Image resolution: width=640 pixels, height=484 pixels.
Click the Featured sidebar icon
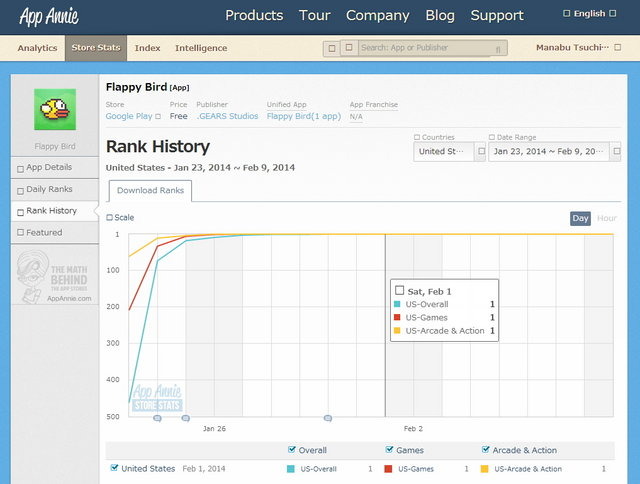[x=20, y=232]
